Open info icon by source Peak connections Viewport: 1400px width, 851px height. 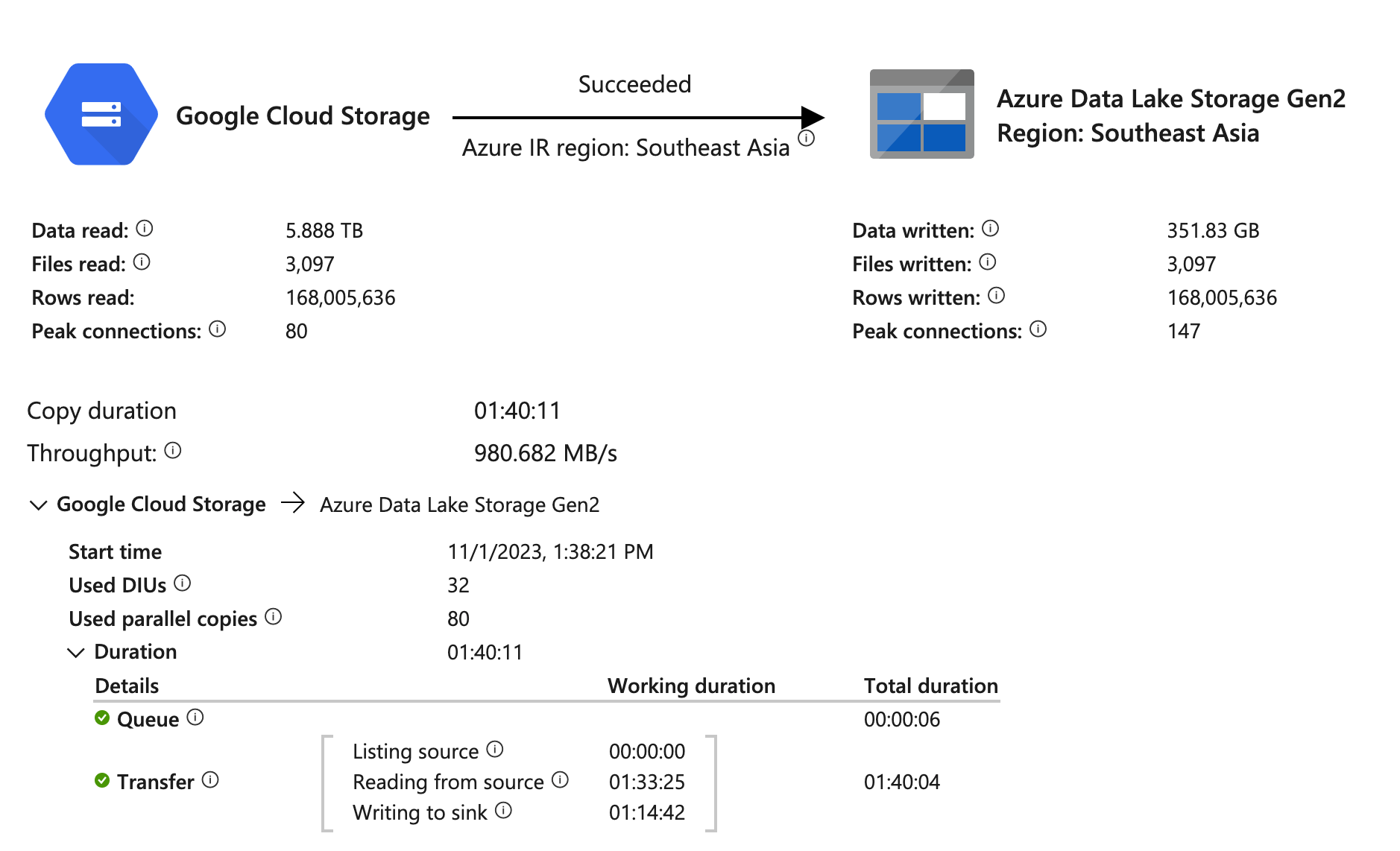pos(218,329)
